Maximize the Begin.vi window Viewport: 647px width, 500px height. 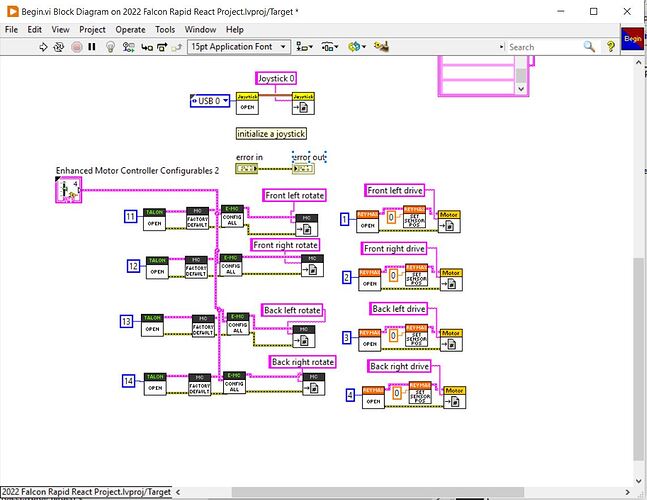point(593,12)
